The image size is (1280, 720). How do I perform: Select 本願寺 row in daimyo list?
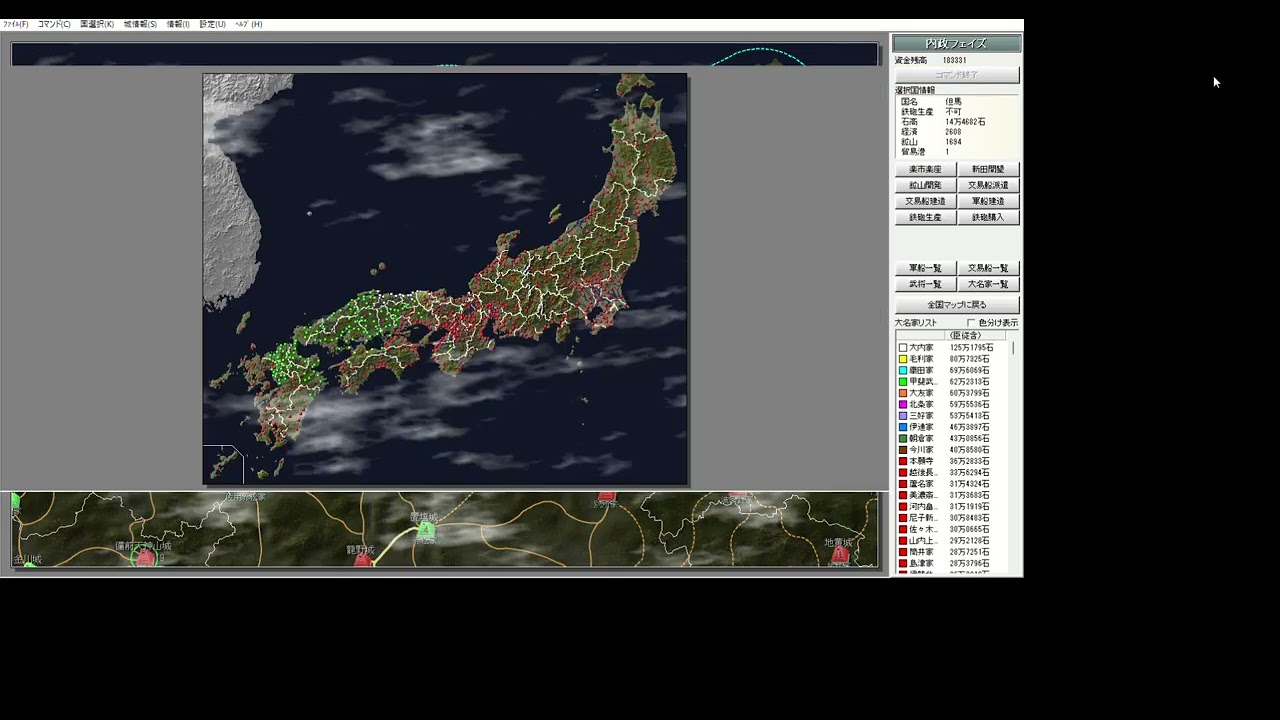tap(952, 461)
